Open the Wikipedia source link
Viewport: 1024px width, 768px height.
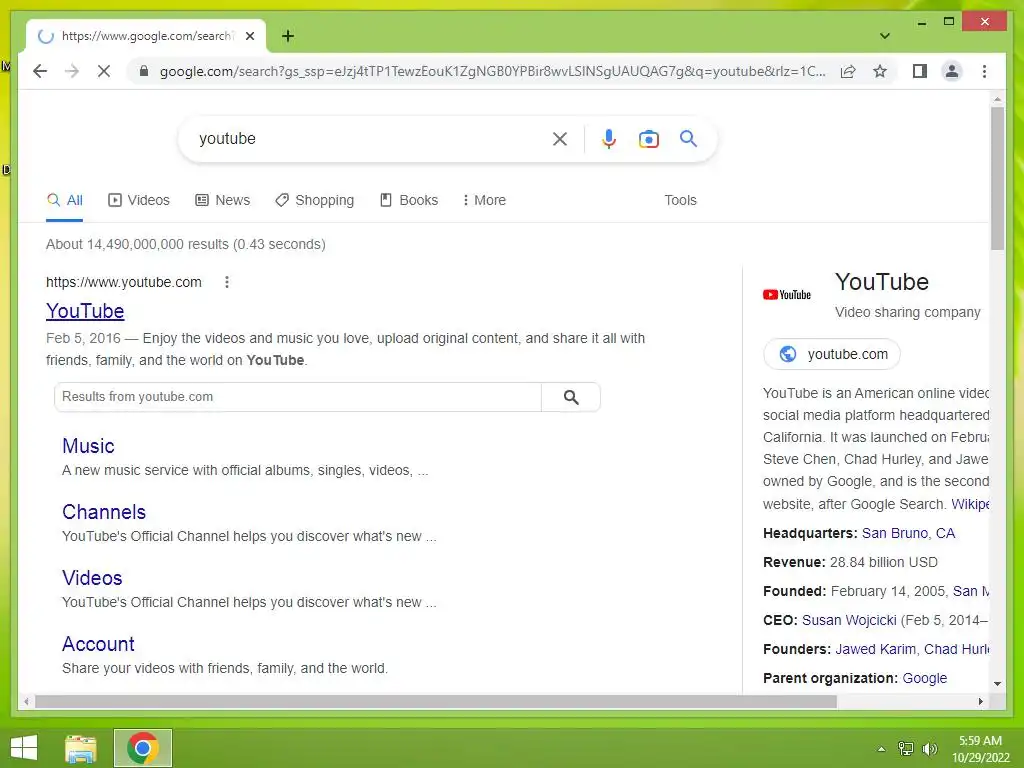[969, 504]
